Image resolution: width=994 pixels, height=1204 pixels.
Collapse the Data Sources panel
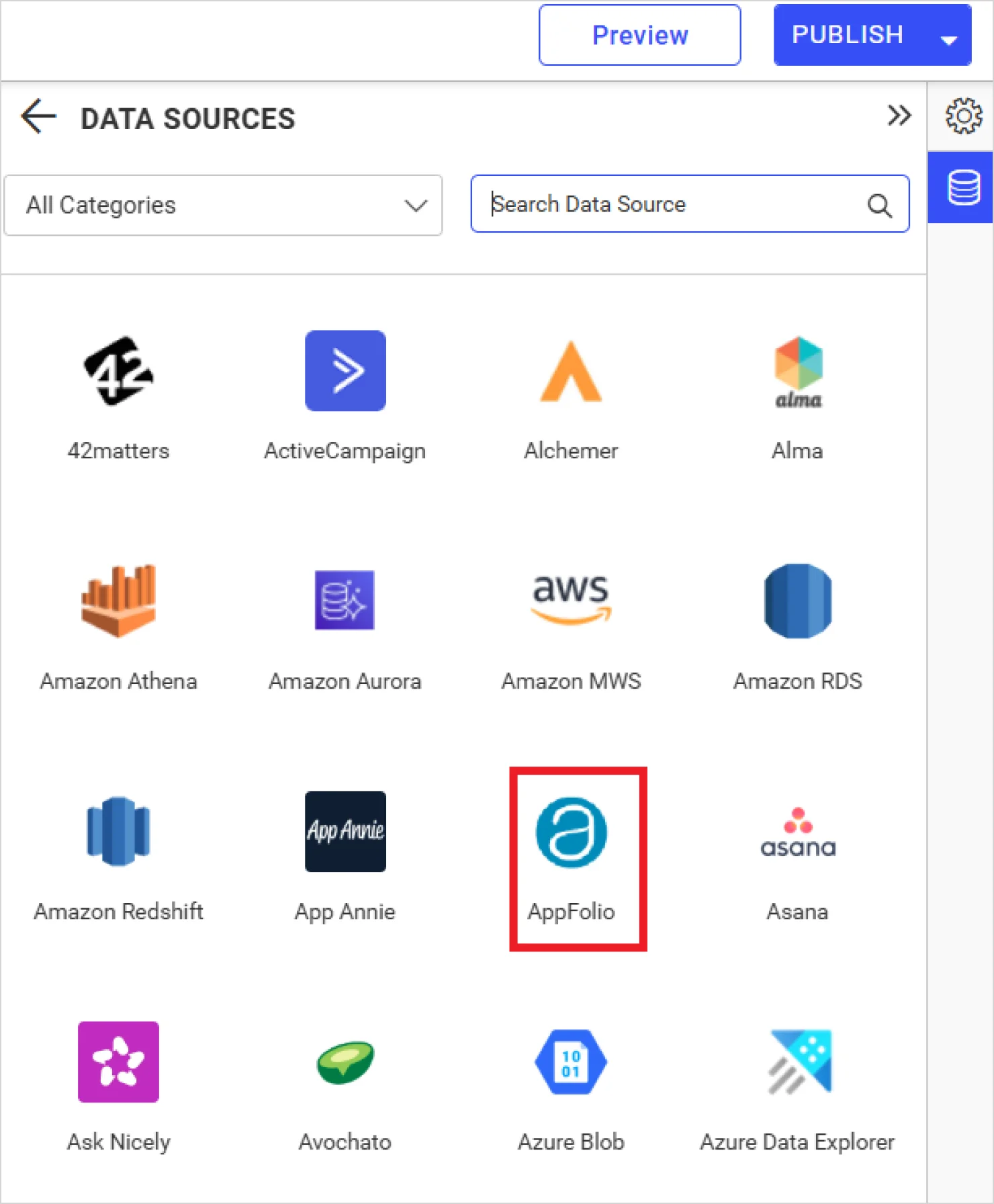(900, 116)
